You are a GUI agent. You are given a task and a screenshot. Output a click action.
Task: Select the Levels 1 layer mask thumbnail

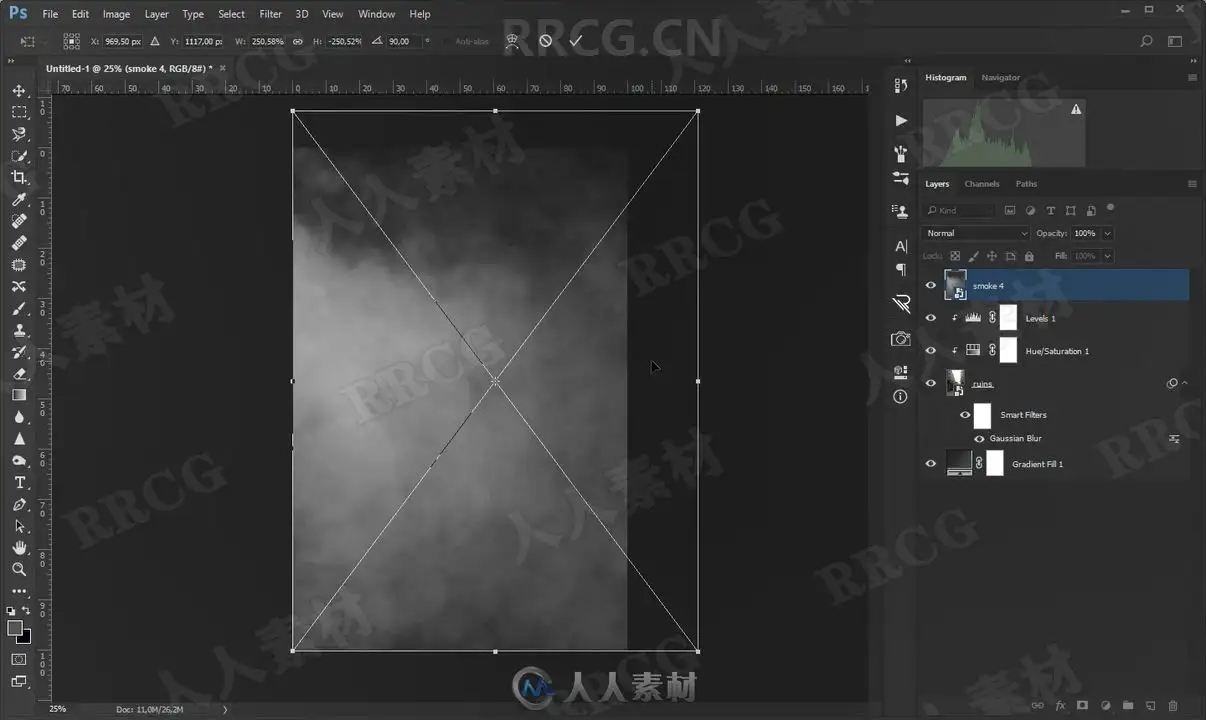click(x=1008, y=318)
